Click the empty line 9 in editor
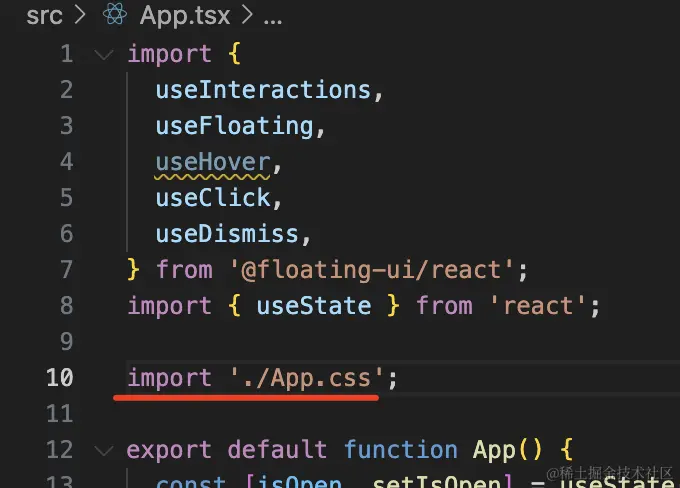This screenshot has height=488, width=680. click(390, 341)
